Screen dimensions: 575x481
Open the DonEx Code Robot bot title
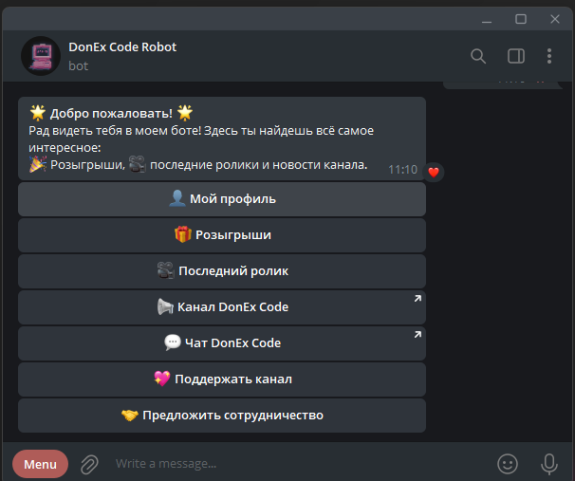(x=122, y=47)
